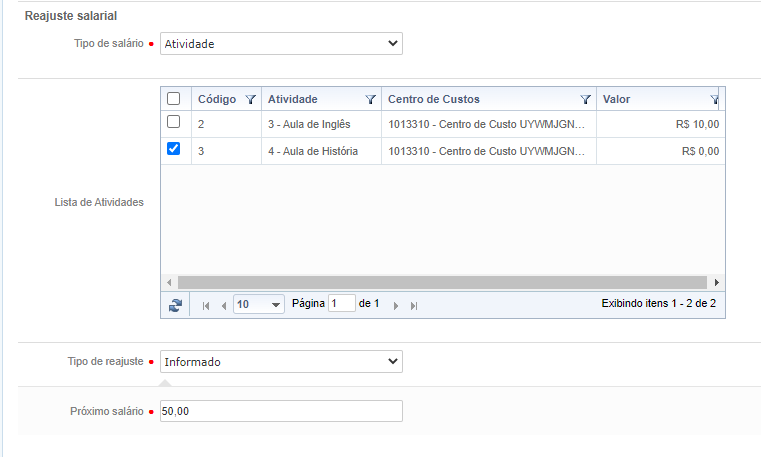Click the Próximo salário input field
Image resolution: width=773 pixels, height=457 pixels.
point(281,412)
